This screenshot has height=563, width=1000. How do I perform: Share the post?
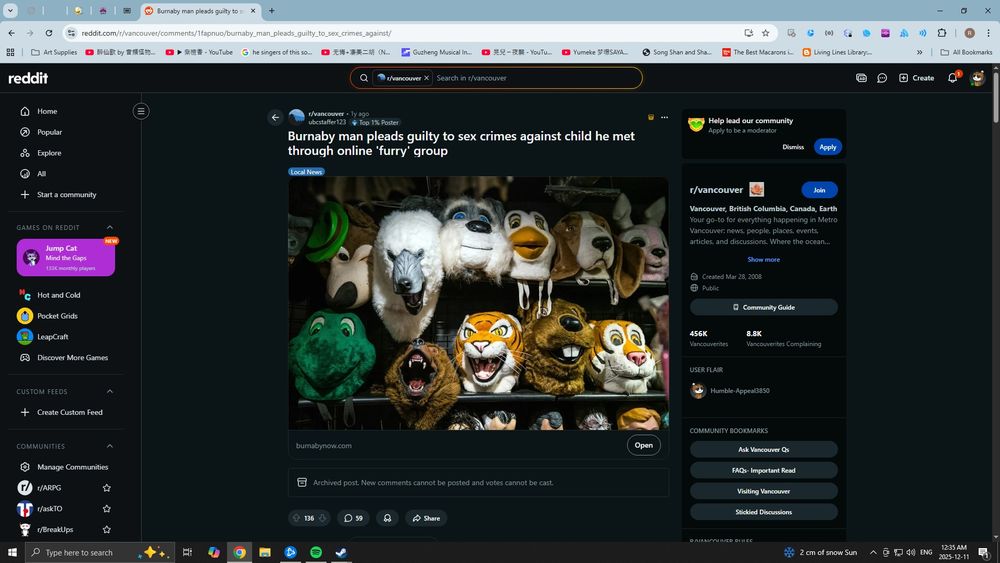[426, 518]
